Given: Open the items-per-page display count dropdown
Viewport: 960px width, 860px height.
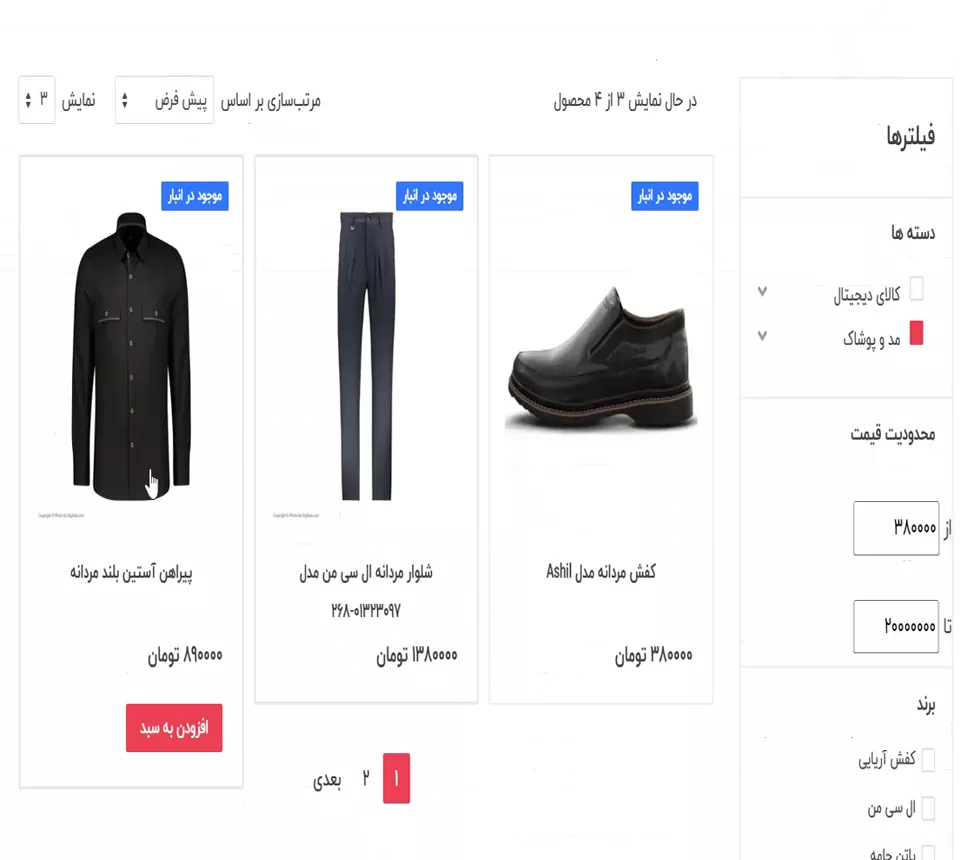Looking at the screenshot, I should (x=37, y=100).
